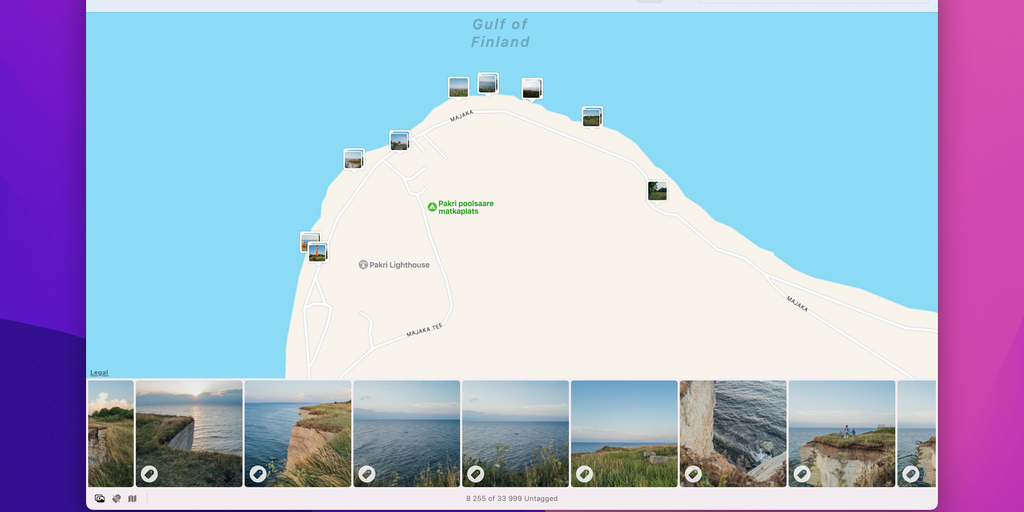Click the '8 255 of 33 999 Untagged' status text
Image resolution: width=1024 pixels, height=512 pixels.
tap(512, 498)
